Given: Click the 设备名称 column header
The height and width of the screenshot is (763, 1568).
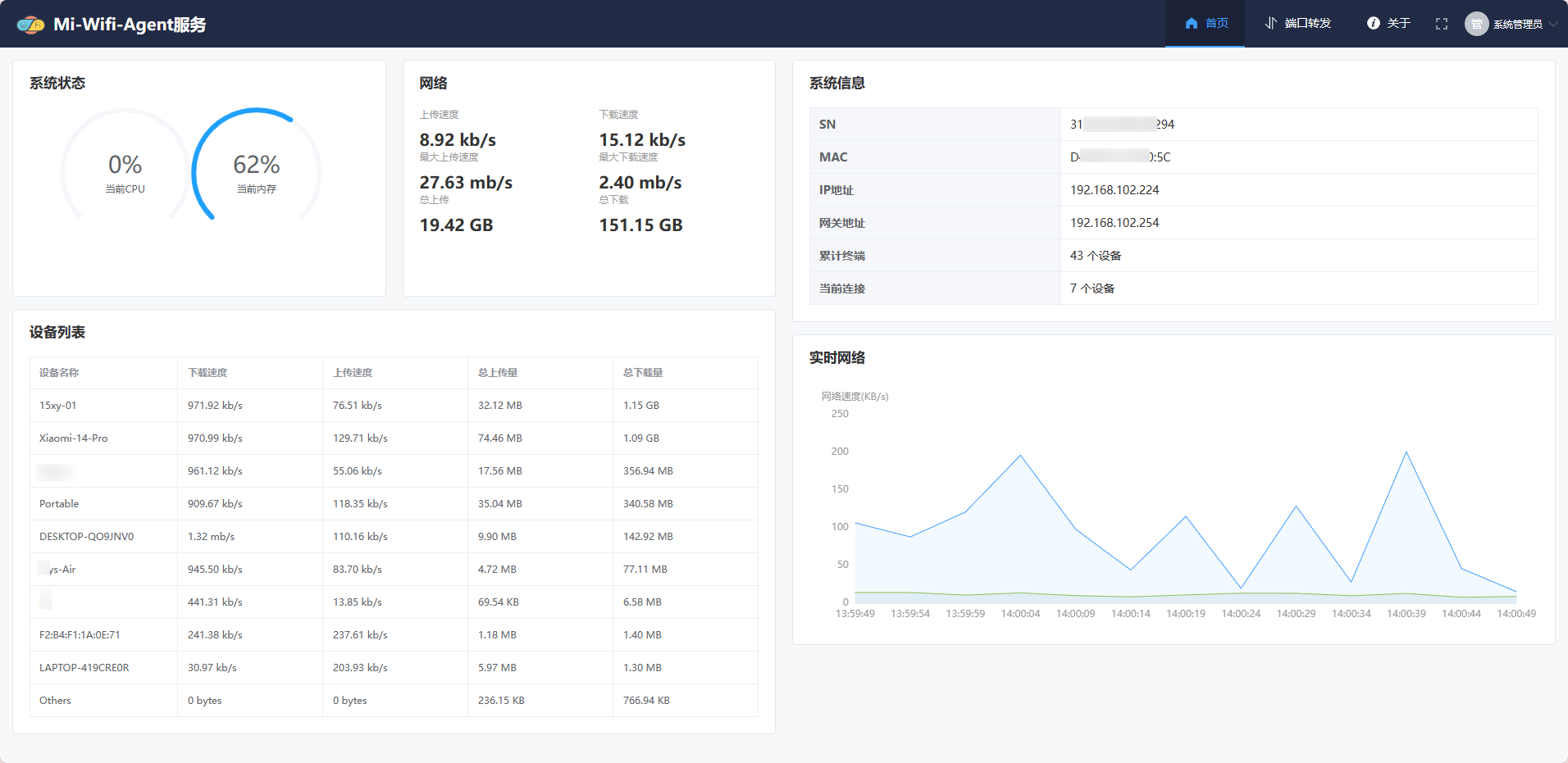Looking at the screenshot, I should (59, 373).
